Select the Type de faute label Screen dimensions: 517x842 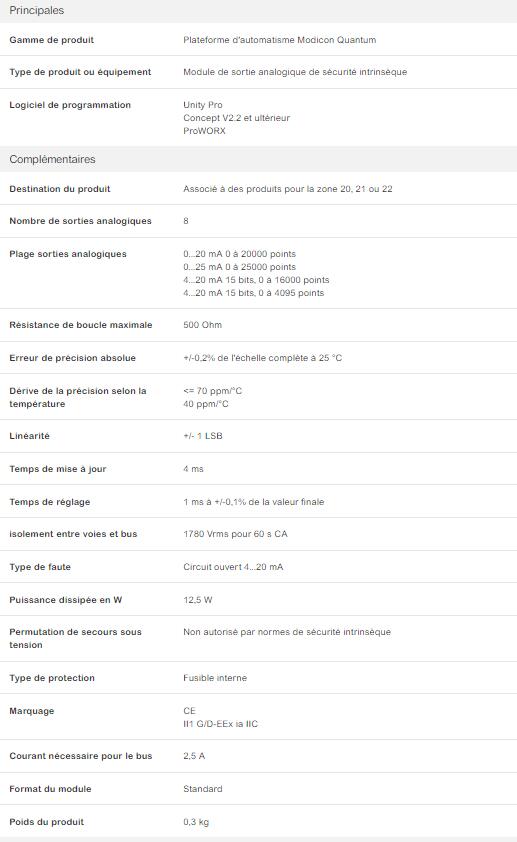pos(40,567)
